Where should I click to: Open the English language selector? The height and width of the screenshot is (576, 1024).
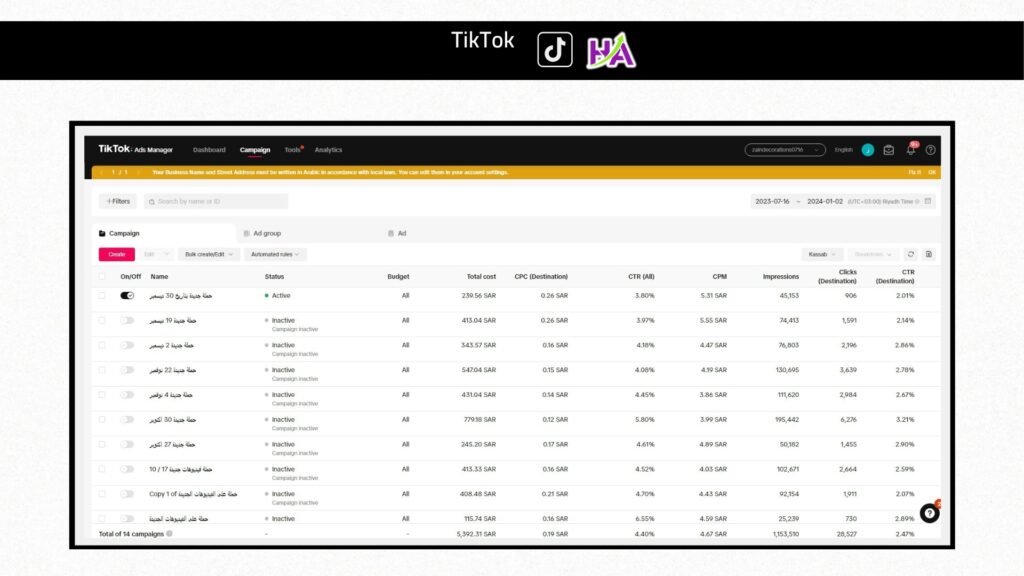[843, 150]
